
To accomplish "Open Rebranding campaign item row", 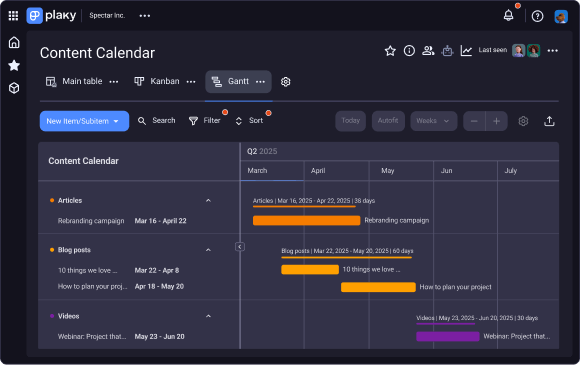I will (x=91, y=221).
